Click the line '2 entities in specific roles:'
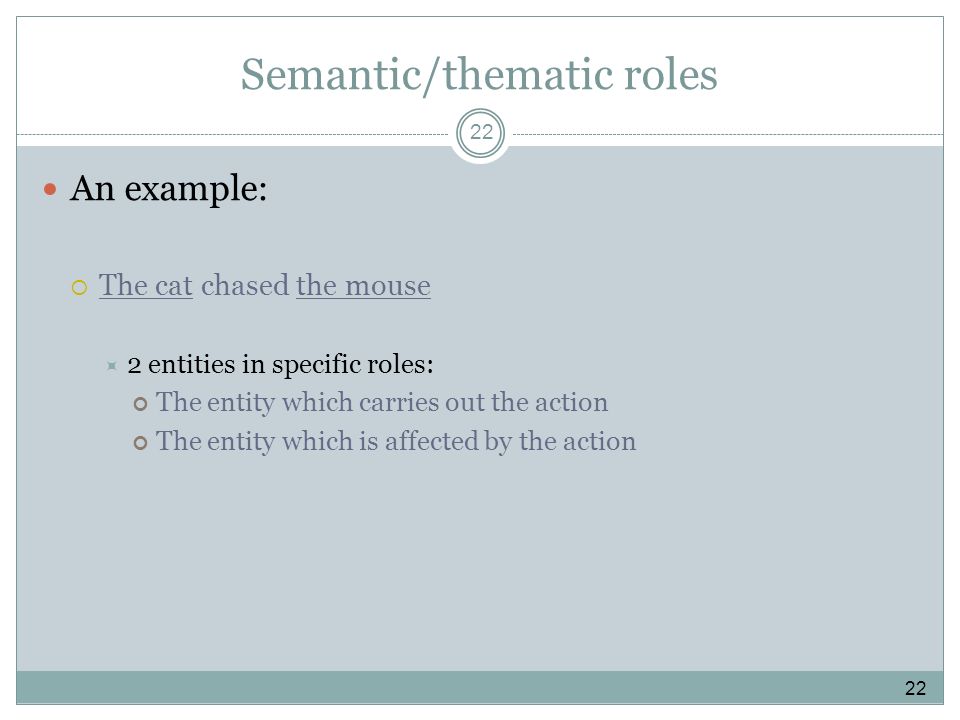This screenshot has width=960, height=720. click(280, 365)
